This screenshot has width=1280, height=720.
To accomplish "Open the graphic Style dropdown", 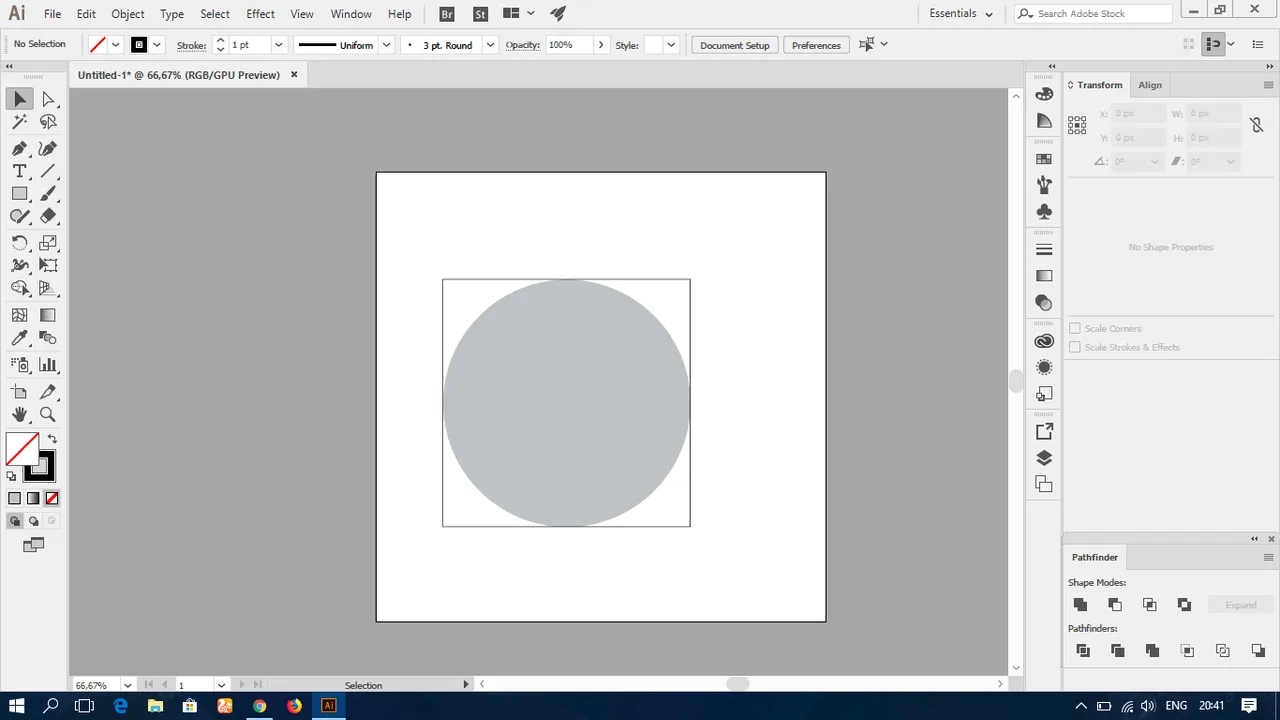I will [x=671, y=45].
